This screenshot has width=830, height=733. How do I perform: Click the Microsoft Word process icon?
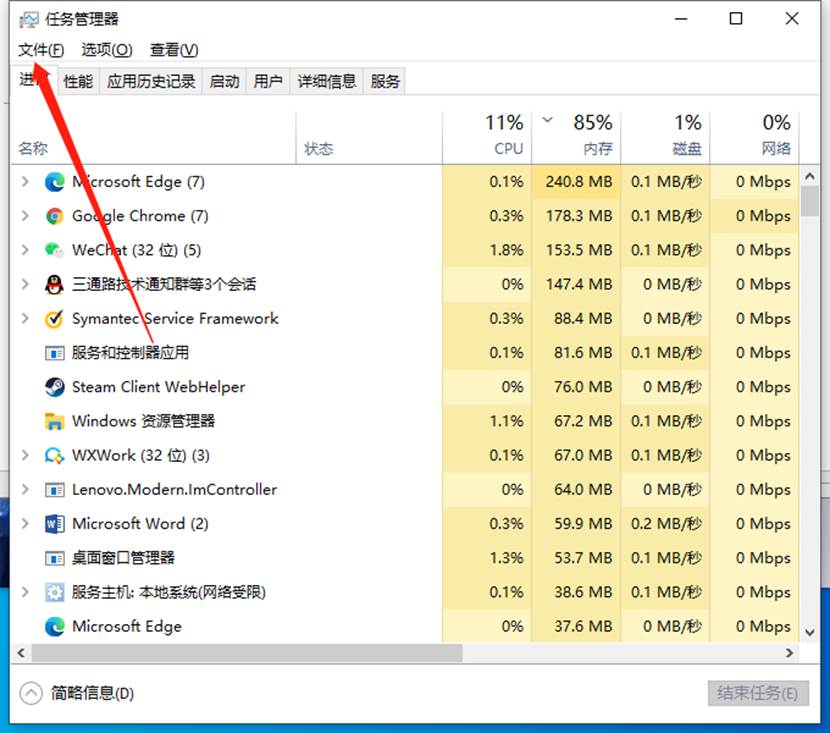55,523
